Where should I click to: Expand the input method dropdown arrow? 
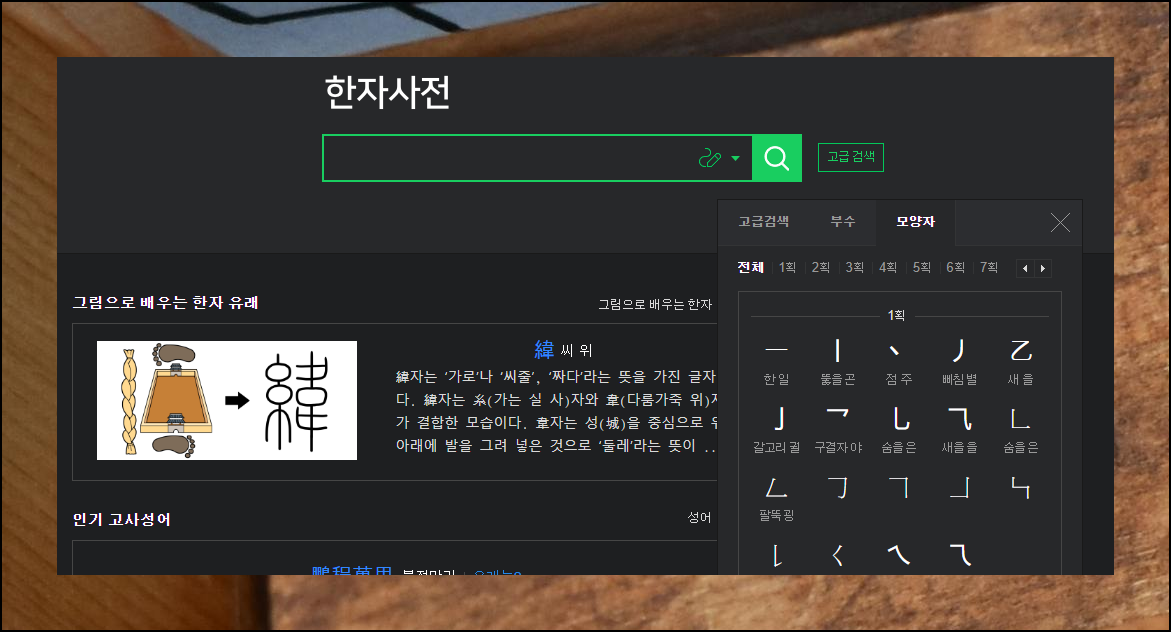pyautogui.click(x=736, y=158)
